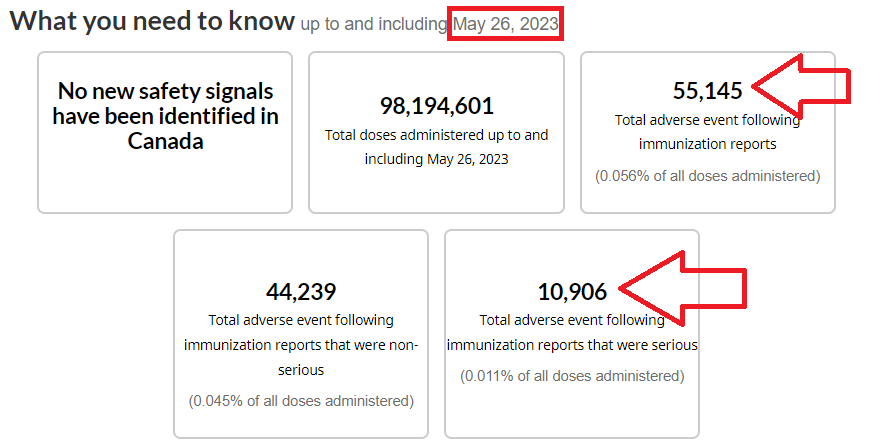
Task: Click 'immunization reports' line in the 55,145 card
Action: click(x=708, y=144)
